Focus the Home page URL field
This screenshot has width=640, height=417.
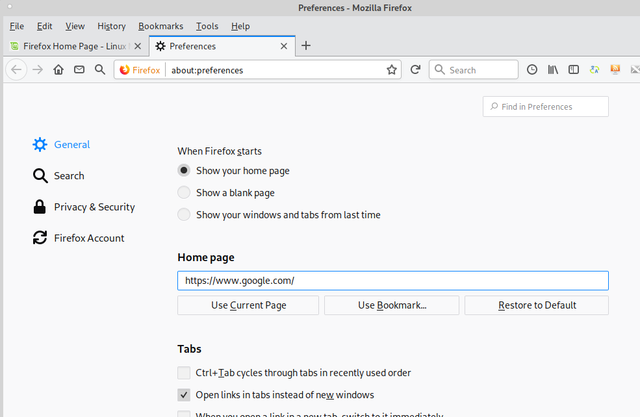click(393, 281)
